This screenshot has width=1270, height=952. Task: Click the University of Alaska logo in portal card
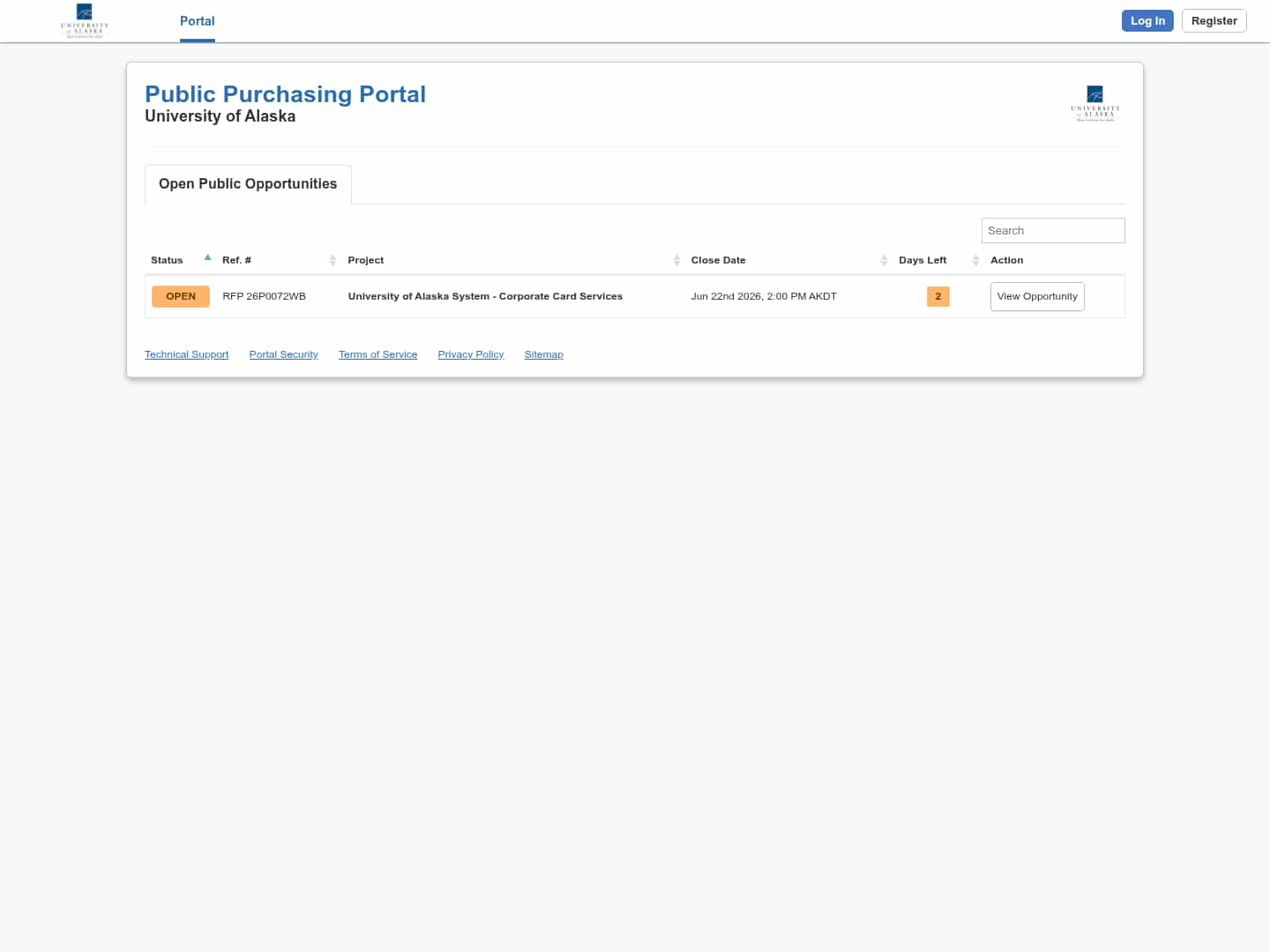1095,103
